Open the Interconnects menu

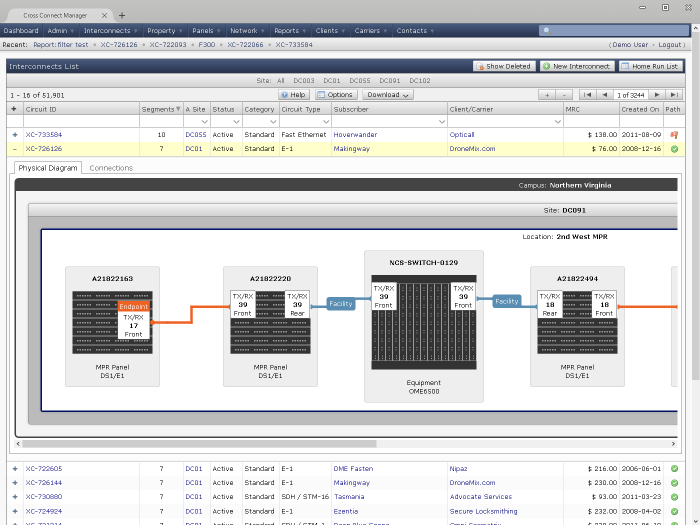point(110,31)
